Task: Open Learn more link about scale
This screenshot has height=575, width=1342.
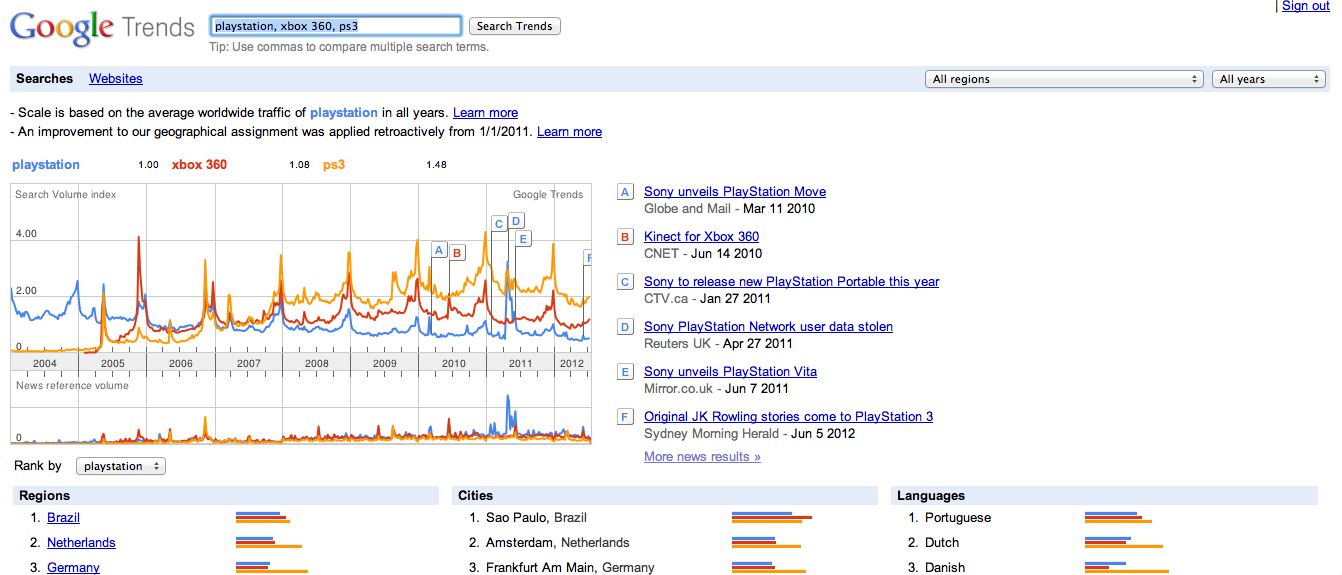Action: (485, 113)
